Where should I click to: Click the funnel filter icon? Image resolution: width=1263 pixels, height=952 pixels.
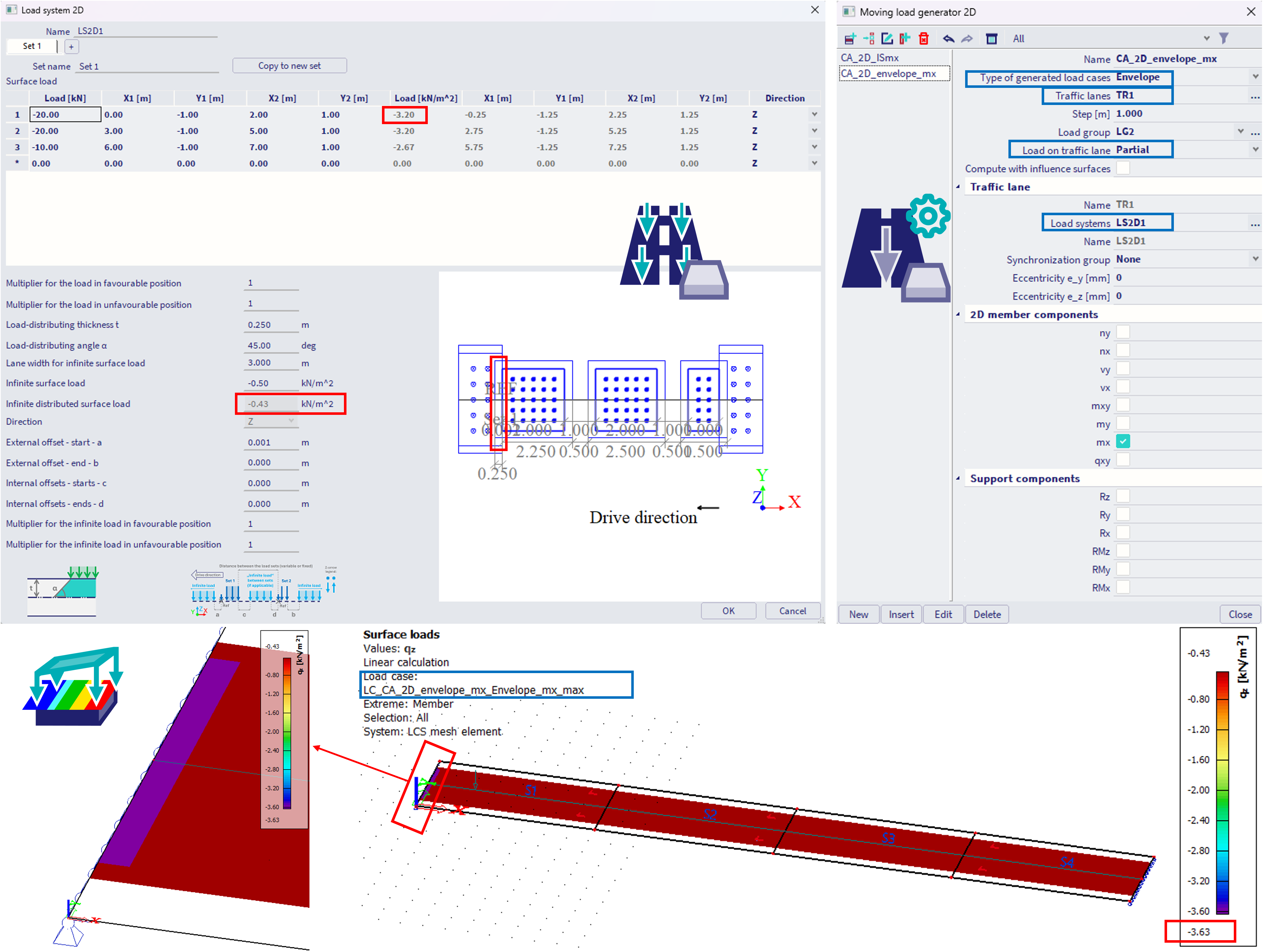[1224, 38]
